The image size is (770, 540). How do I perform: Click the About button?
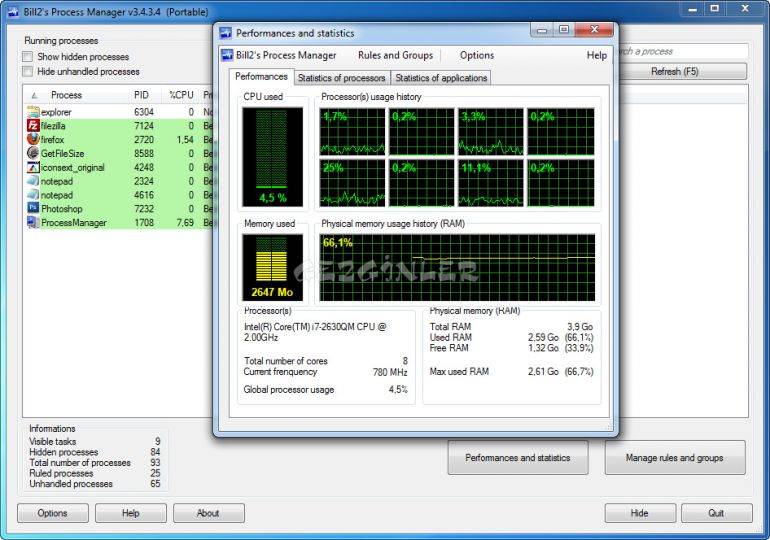(208, 513)
